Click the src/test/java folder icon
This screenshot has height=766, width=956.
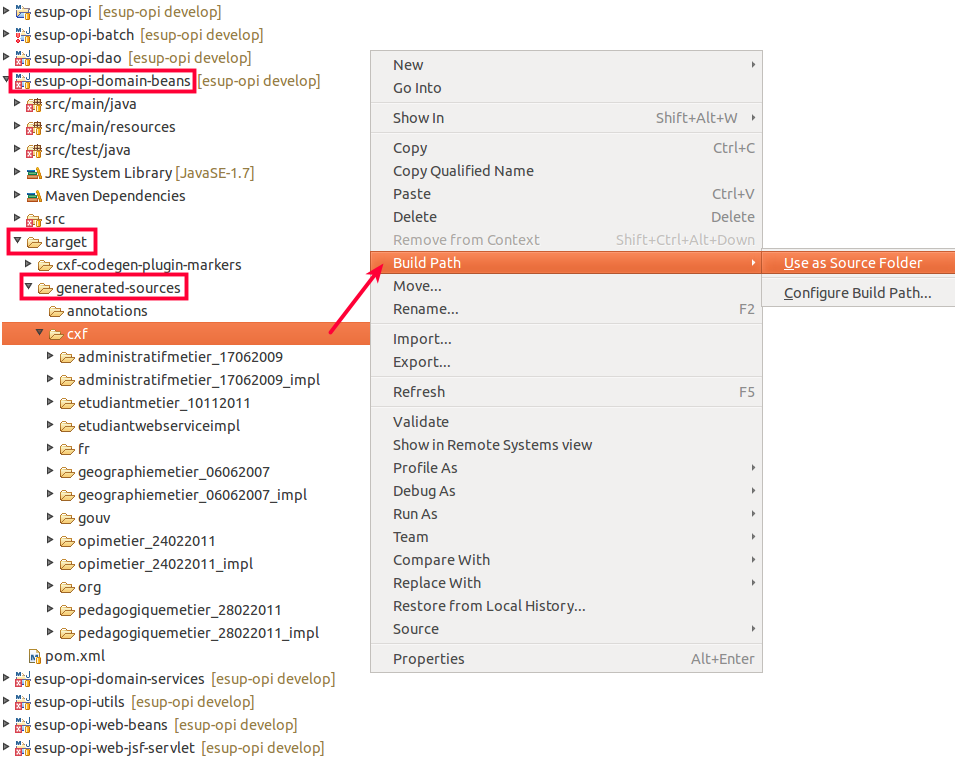pyautogui.click(x=33, y=150)
